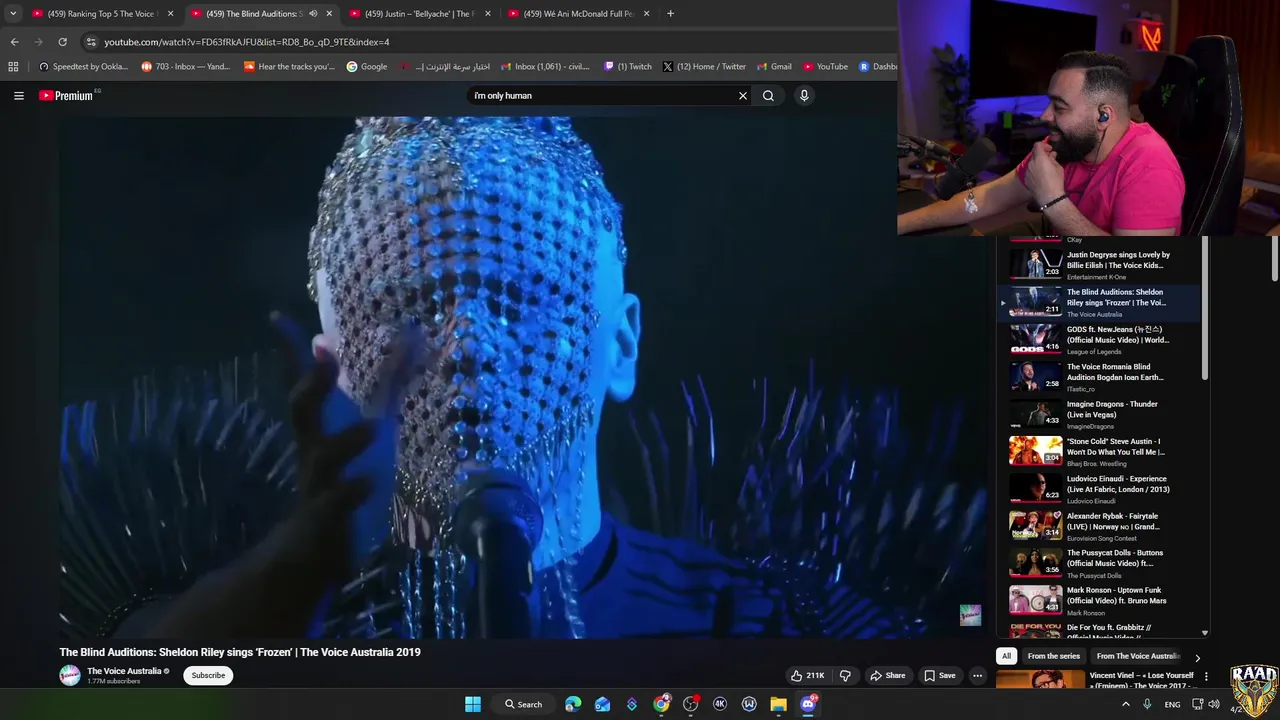Screen dimensions: 1280x720
Task: Click the Share button
Action: tap(887, 675)
